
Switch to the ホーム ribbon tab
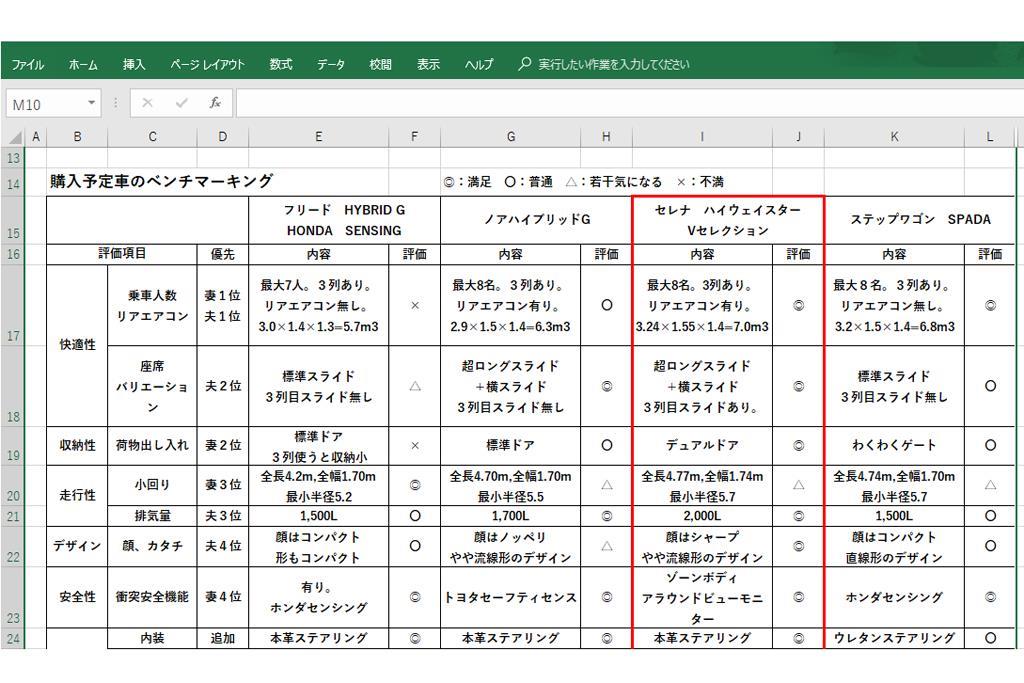pos(83,65)
